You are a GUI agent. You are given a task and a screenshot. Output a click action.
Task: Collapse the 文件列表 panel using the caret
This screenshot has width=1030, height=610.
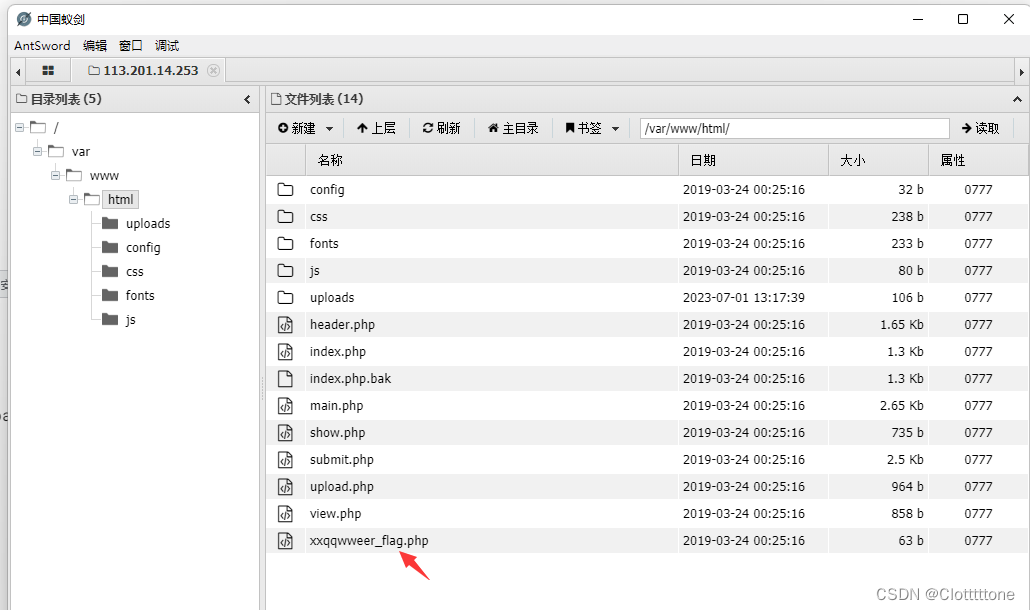click(x=1017, y=98)
